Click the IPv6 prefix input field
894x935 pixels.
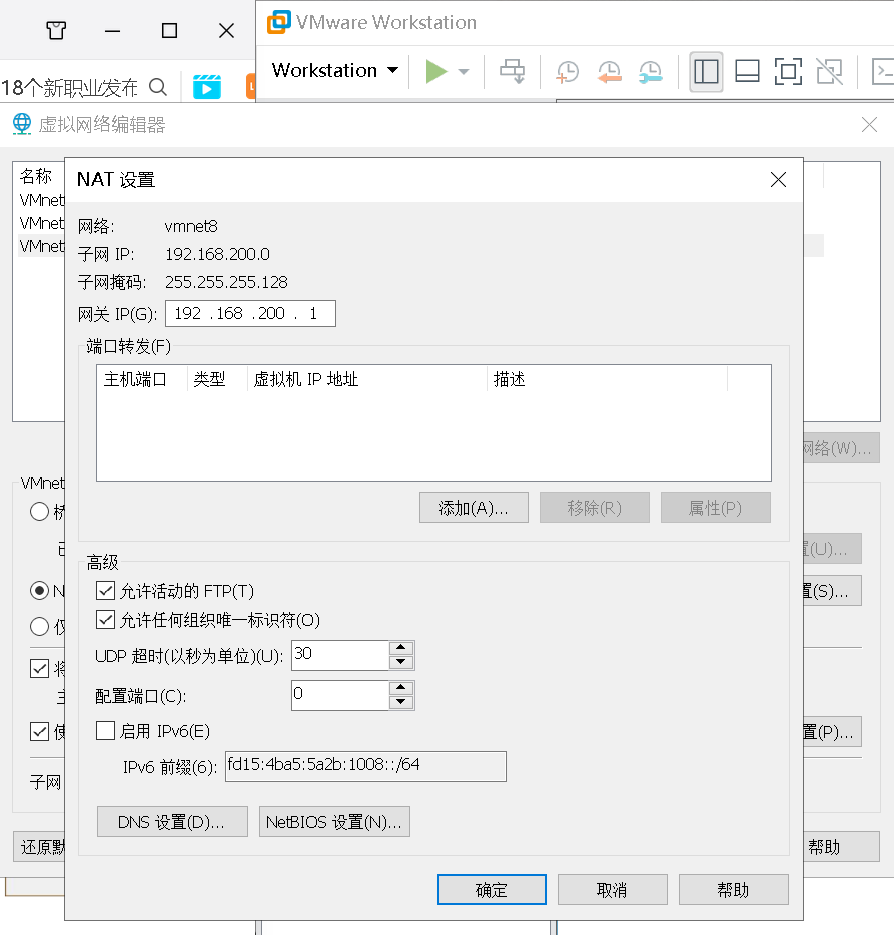tap(366, 766)
